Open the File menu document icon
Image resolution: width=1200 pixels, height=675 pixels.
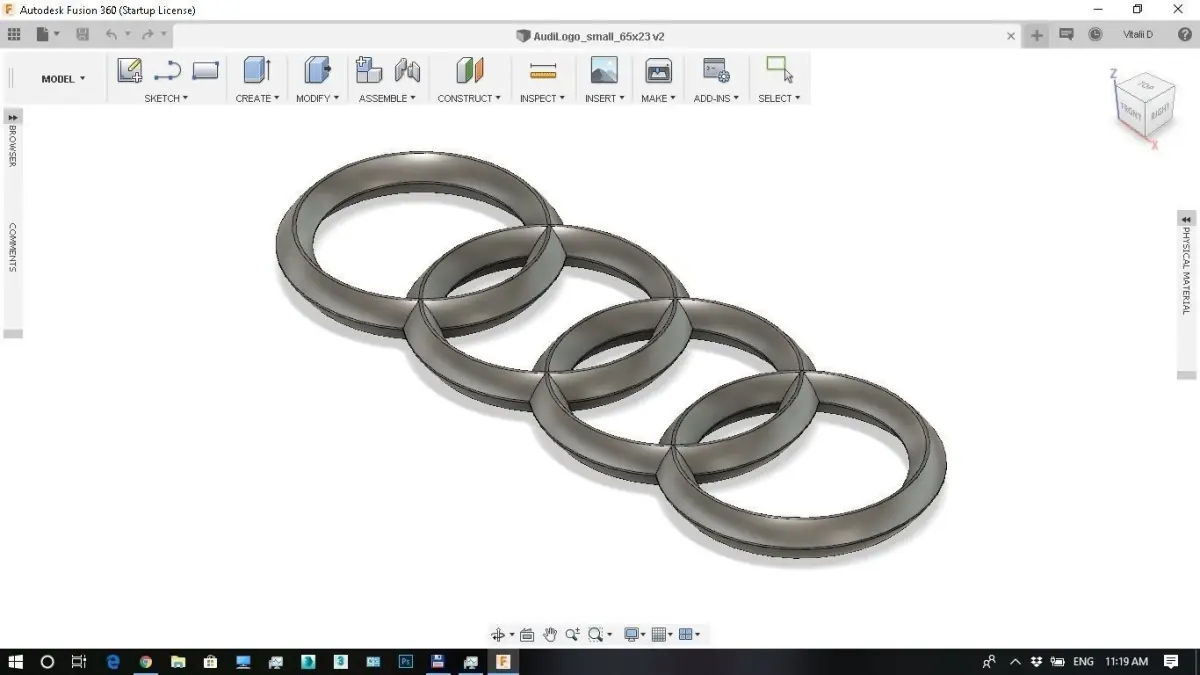tap(43, 34)
